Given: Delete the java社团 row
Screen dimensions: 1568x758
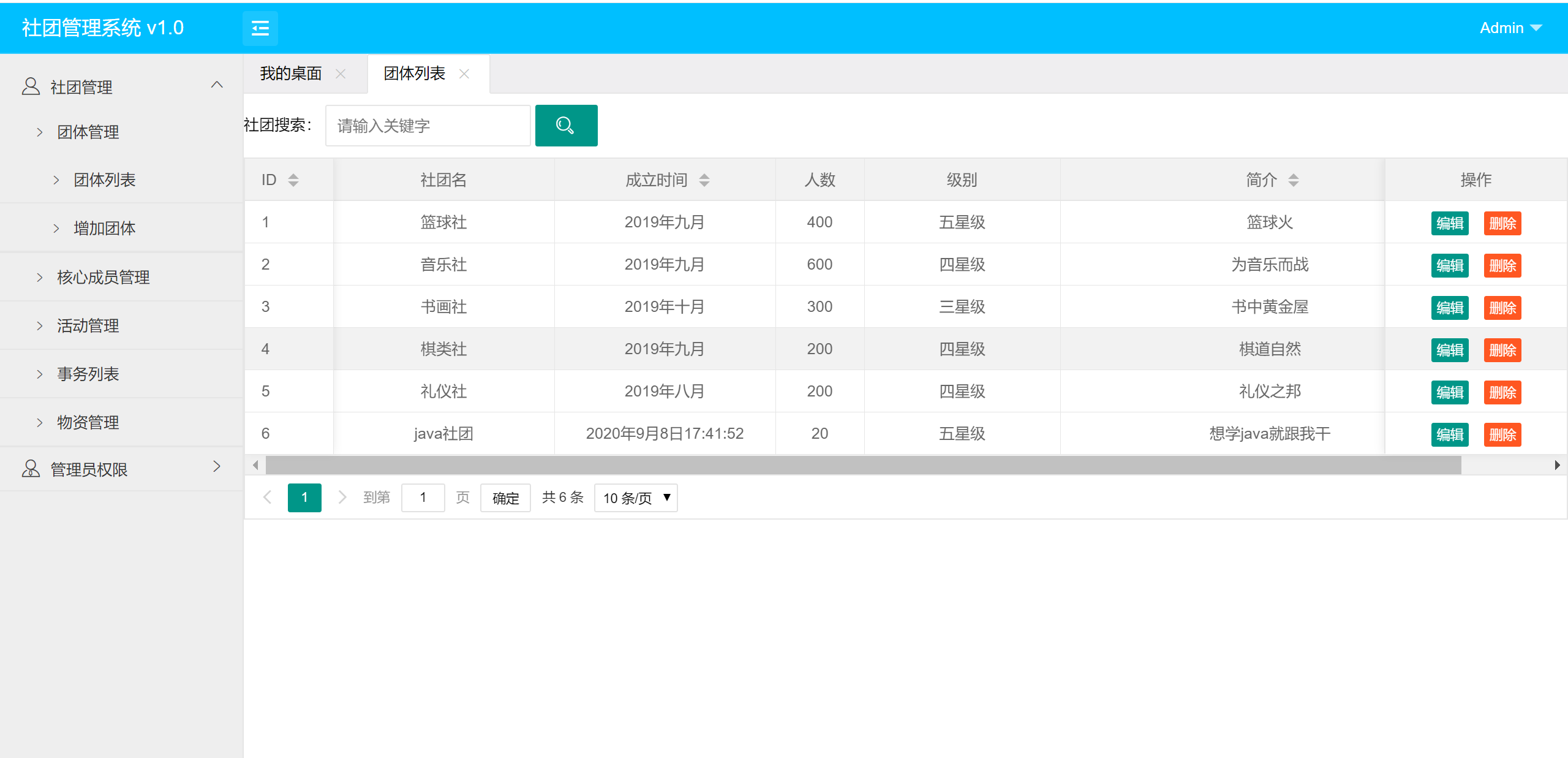Looking at the screenshot, I should [x=1502, y=434].
